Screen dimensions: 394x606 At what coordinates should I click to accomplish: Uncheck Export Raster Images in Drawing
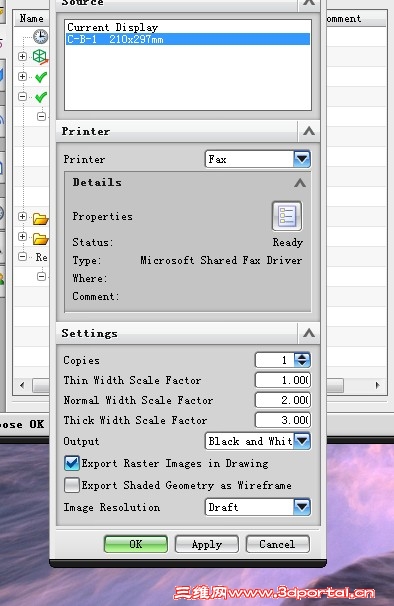point(72,463)
